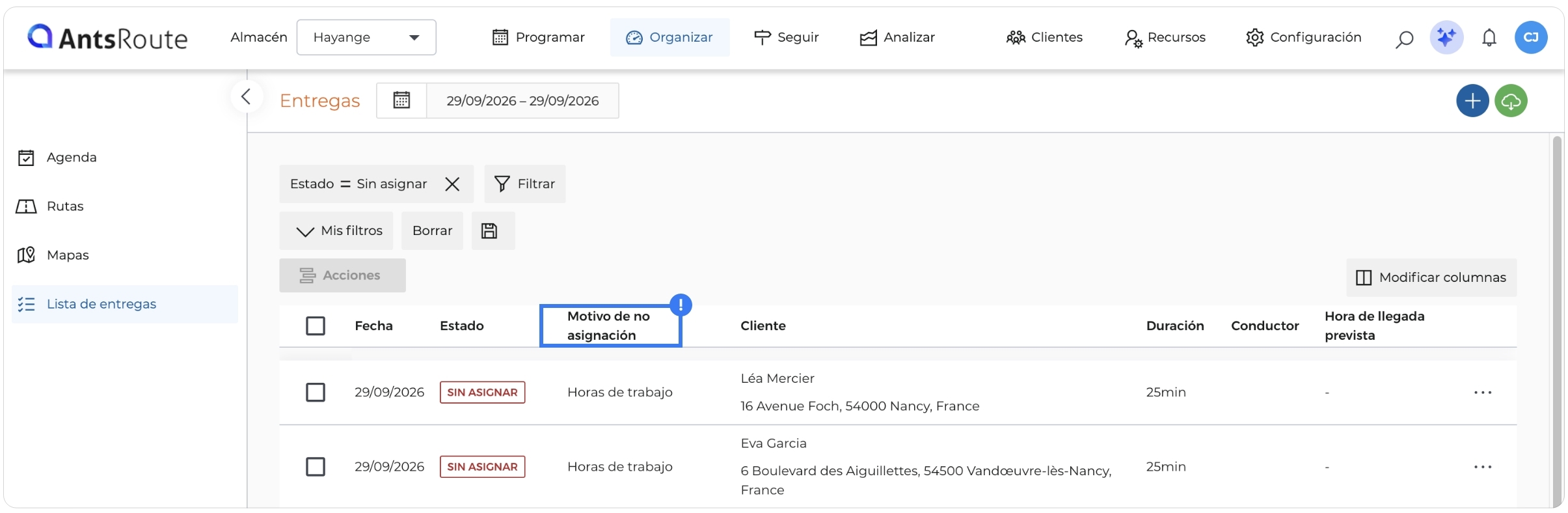
Task: Open the CJ user avatar menu
Action: tap(1531, 37)
